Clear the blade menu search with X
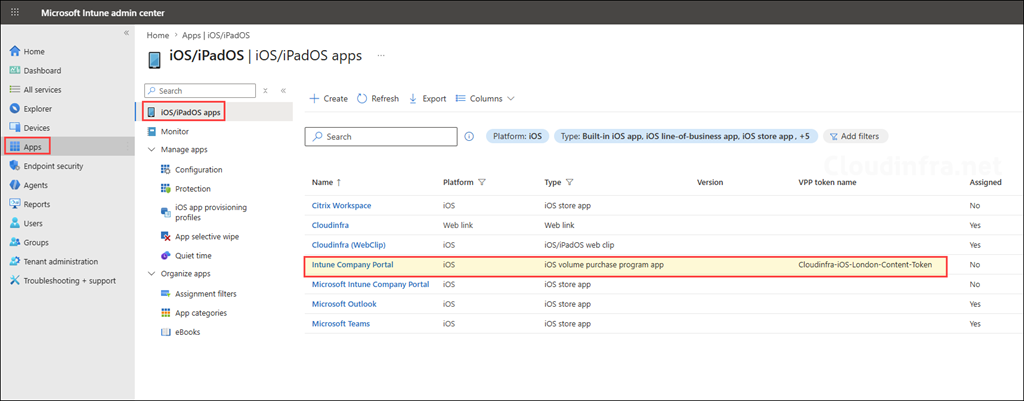The width and height of the screenshot is (1024, 401). tap(265, 91)
